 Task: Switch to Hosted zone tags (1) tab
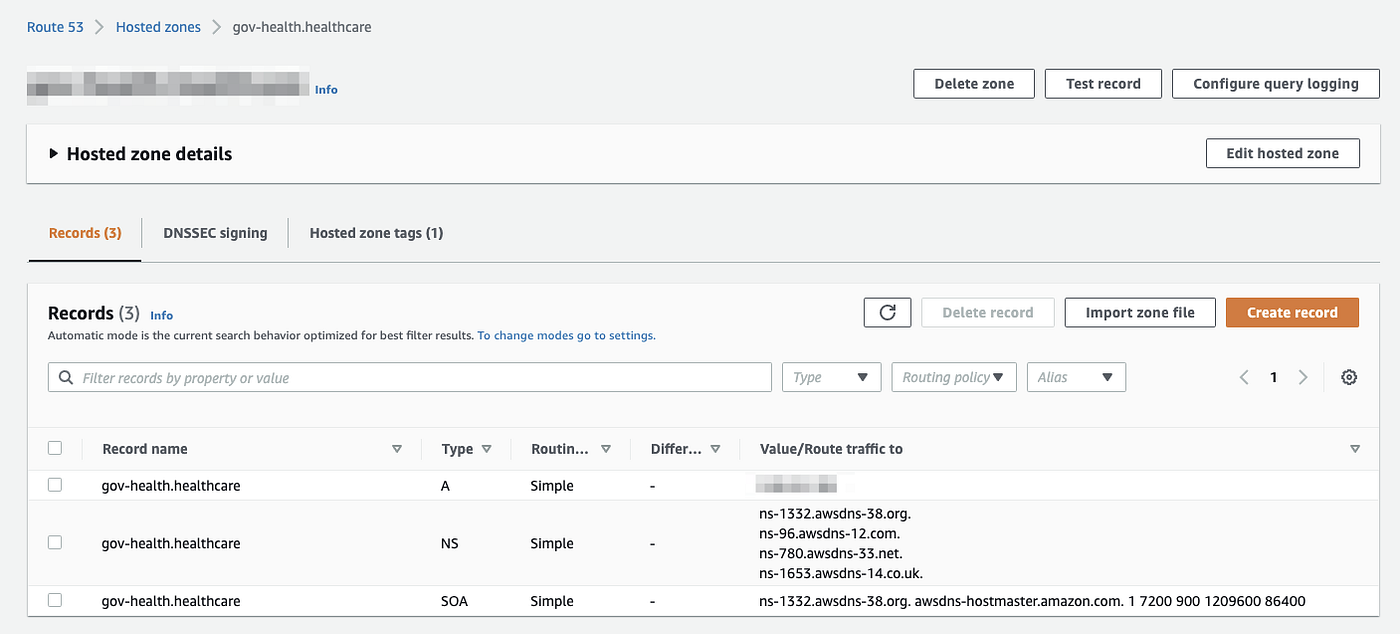[x=376, y=233]
